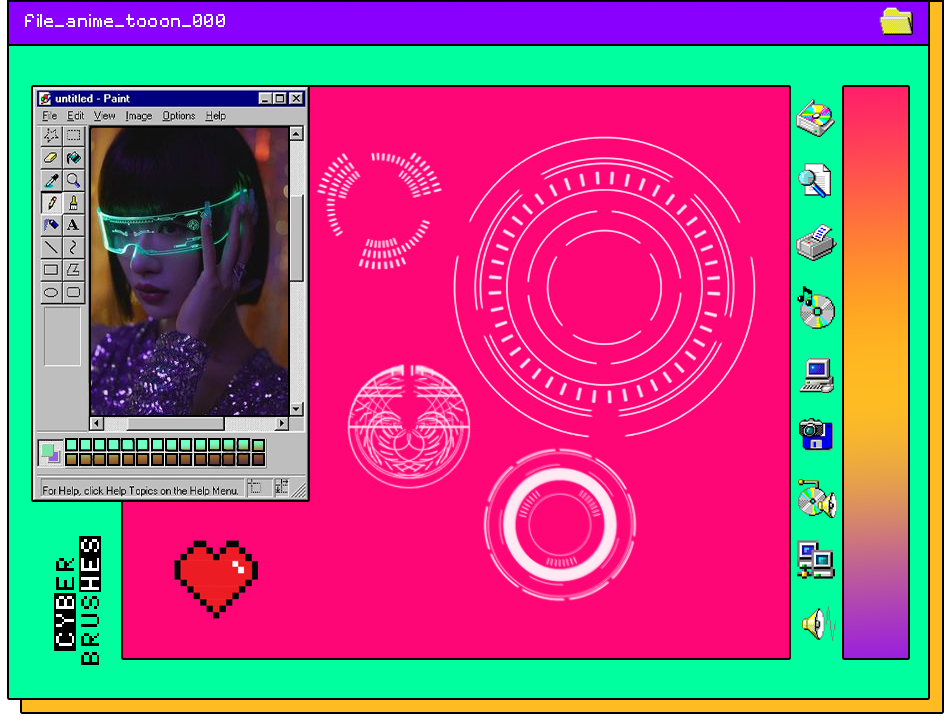Select the Rectangle shape tool

(51, 270)
